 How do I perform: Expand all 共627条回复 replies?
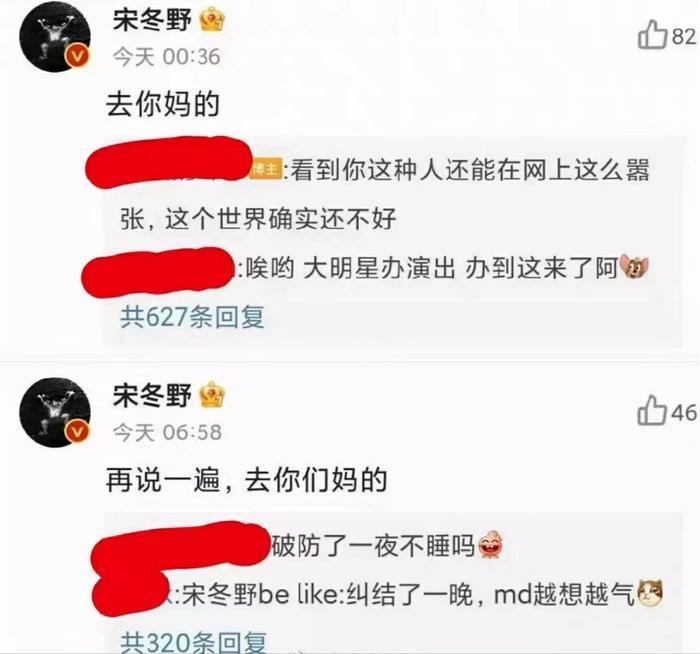pos(192,317)
